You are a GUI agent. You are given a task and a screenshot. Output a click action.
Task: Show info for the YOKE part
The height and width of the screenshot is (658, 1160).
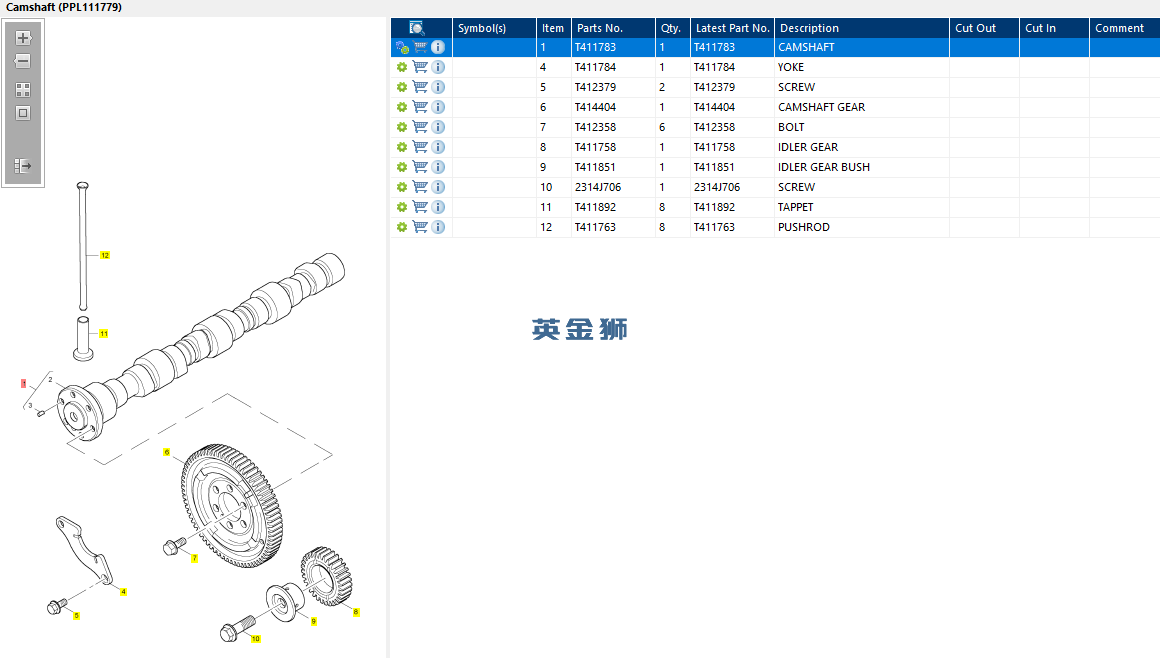coord(438,67)
